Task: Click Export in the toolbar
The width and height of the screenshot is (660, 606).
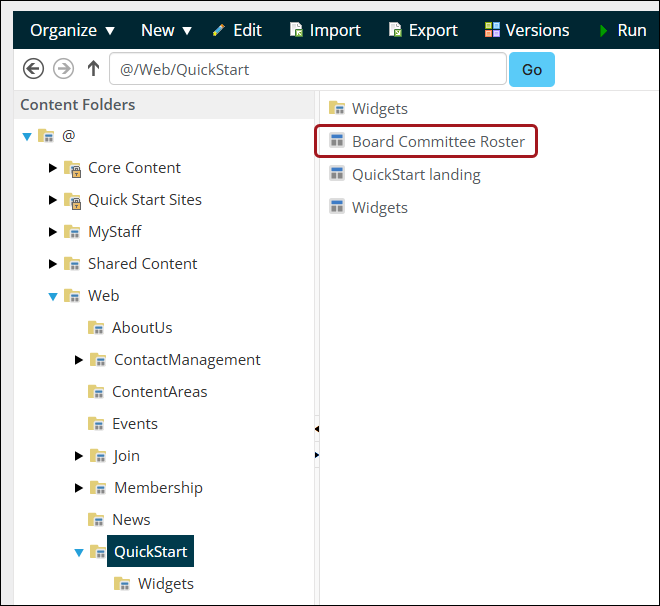Action: click(423, 30)
